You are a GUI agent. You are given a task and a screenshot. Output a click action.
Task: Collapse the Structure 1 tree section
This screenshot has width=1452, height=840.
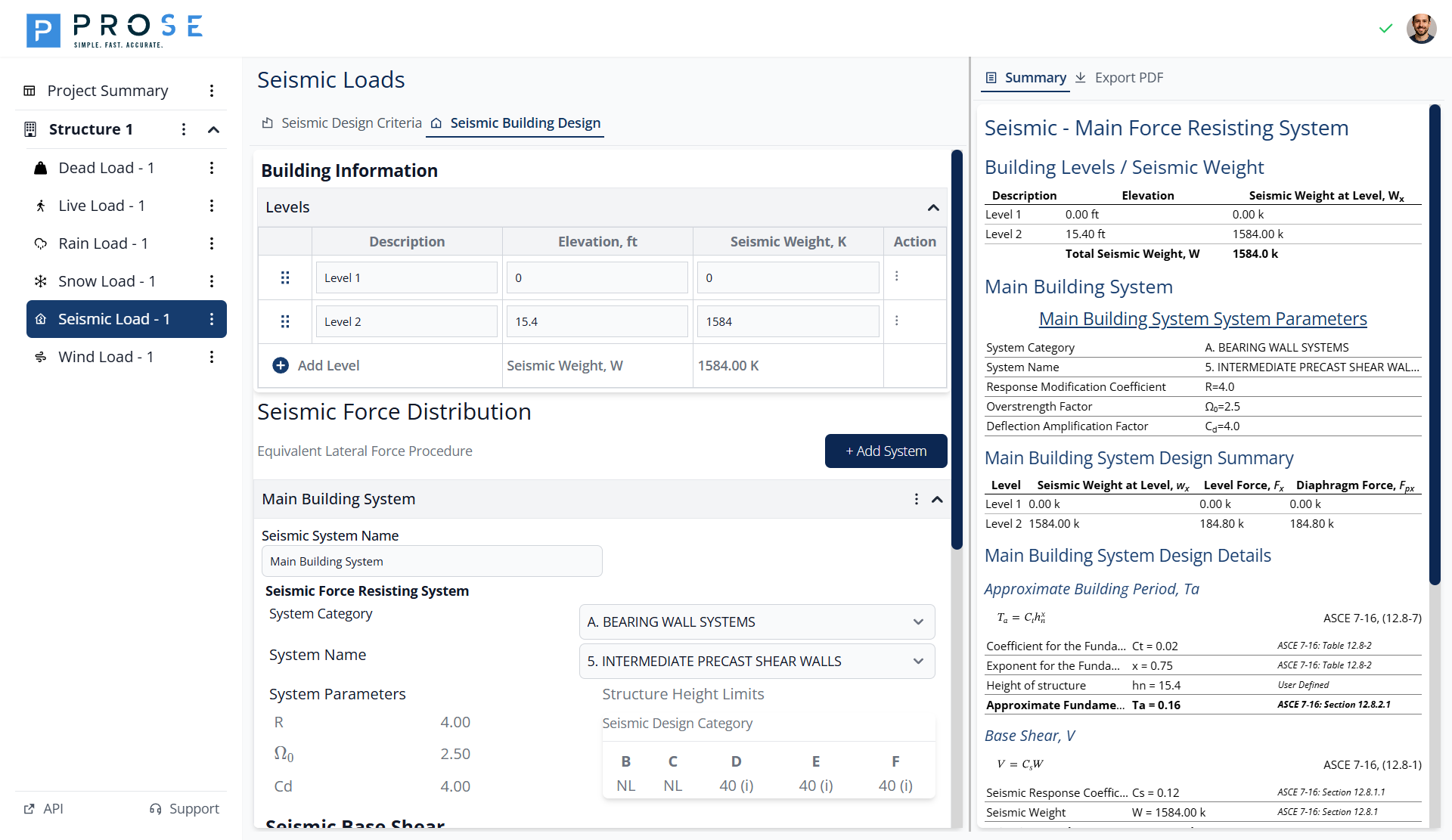(x=214, y=129)
